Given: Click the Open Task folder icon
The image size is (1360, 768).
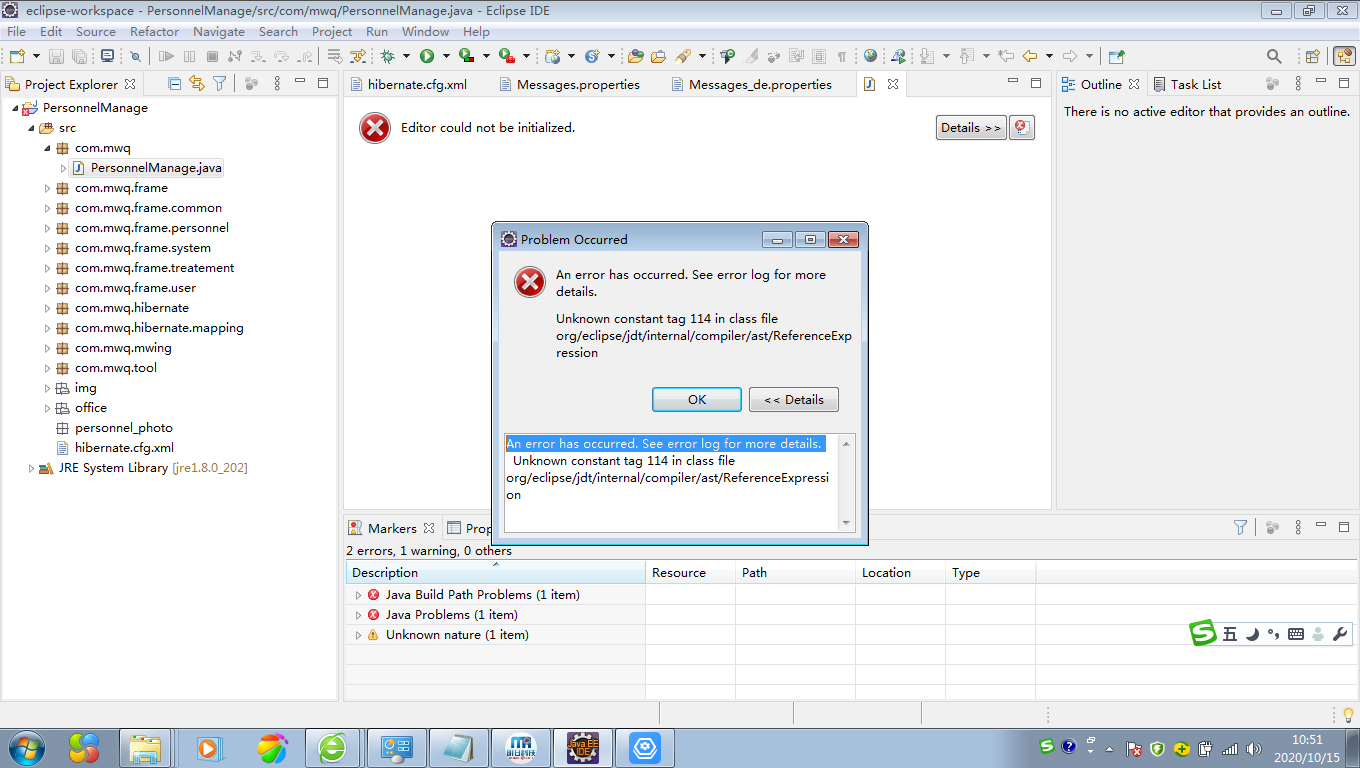Looking at the screenshot, I should (659, 57).
